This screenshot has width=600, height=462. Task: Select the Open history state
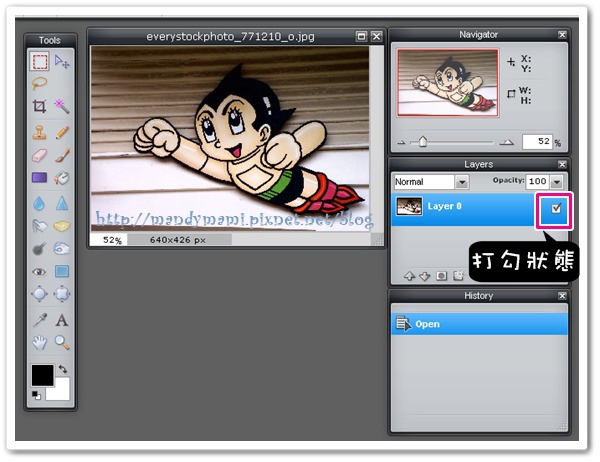pos(479,324)
